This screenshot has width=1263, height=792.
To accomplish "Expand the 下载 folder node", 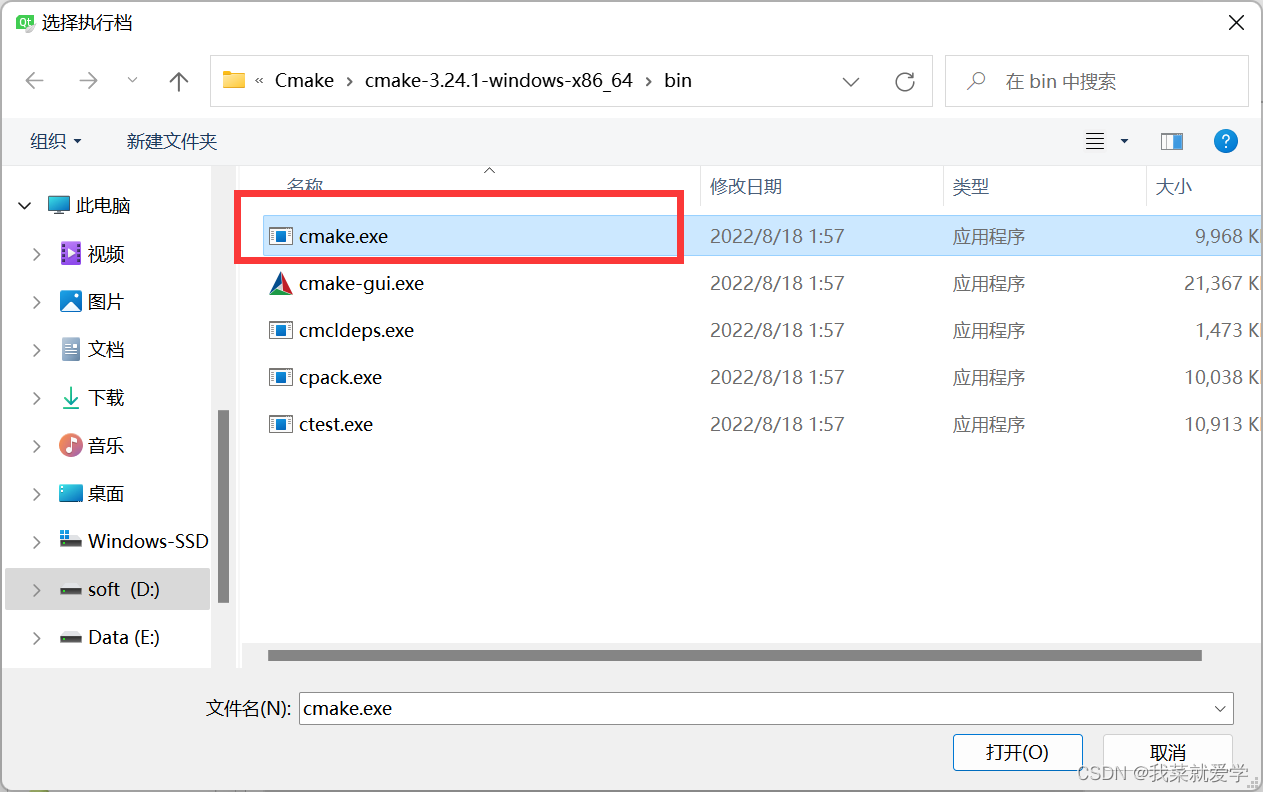I will [37, 398].
